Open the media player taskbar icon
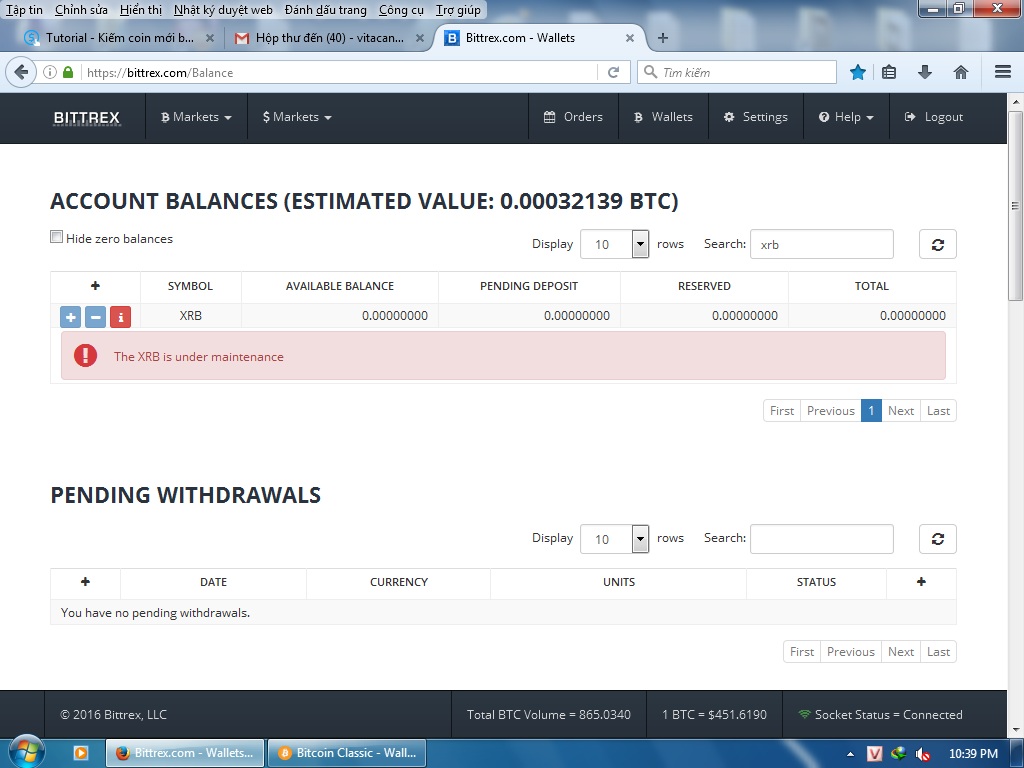The width and height of the screenshot is (1024, 768). [x=80, y=753]
